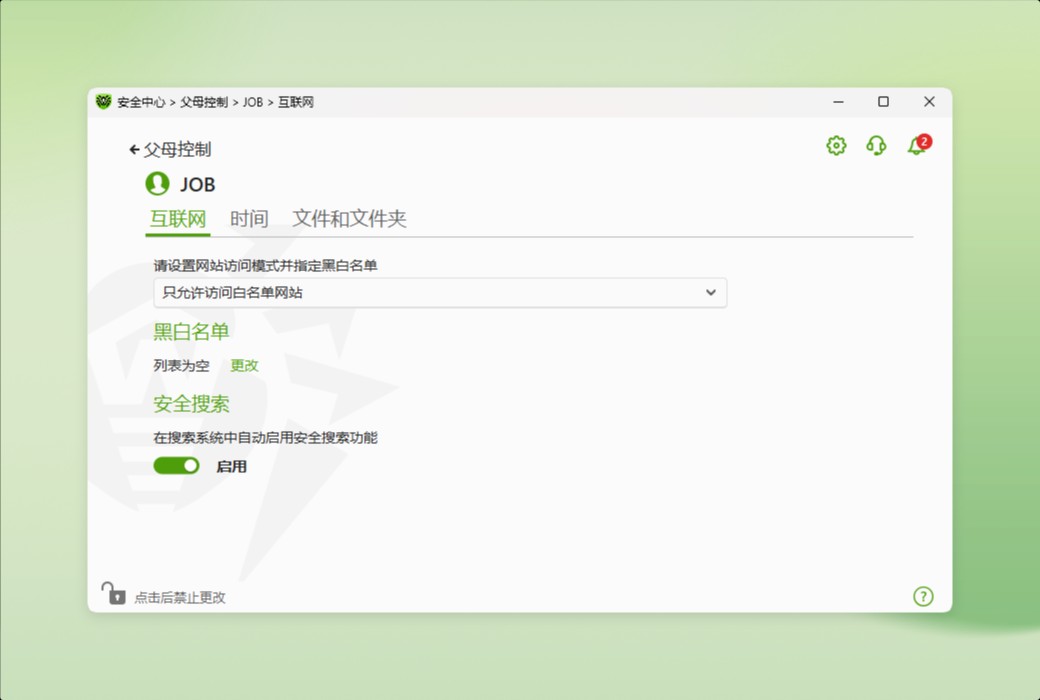Open the help question mark icon
This screenshot has width=1040, height=700.
coord(923,596)
